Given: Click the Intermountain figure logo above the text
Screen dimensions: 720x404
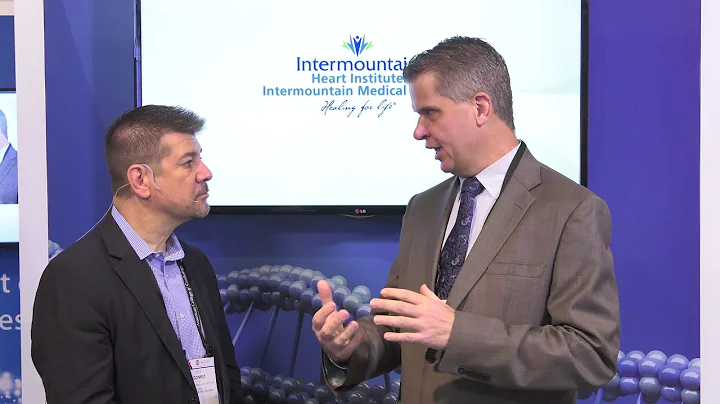Looking at the screenshot, I should tap(357, 45).
